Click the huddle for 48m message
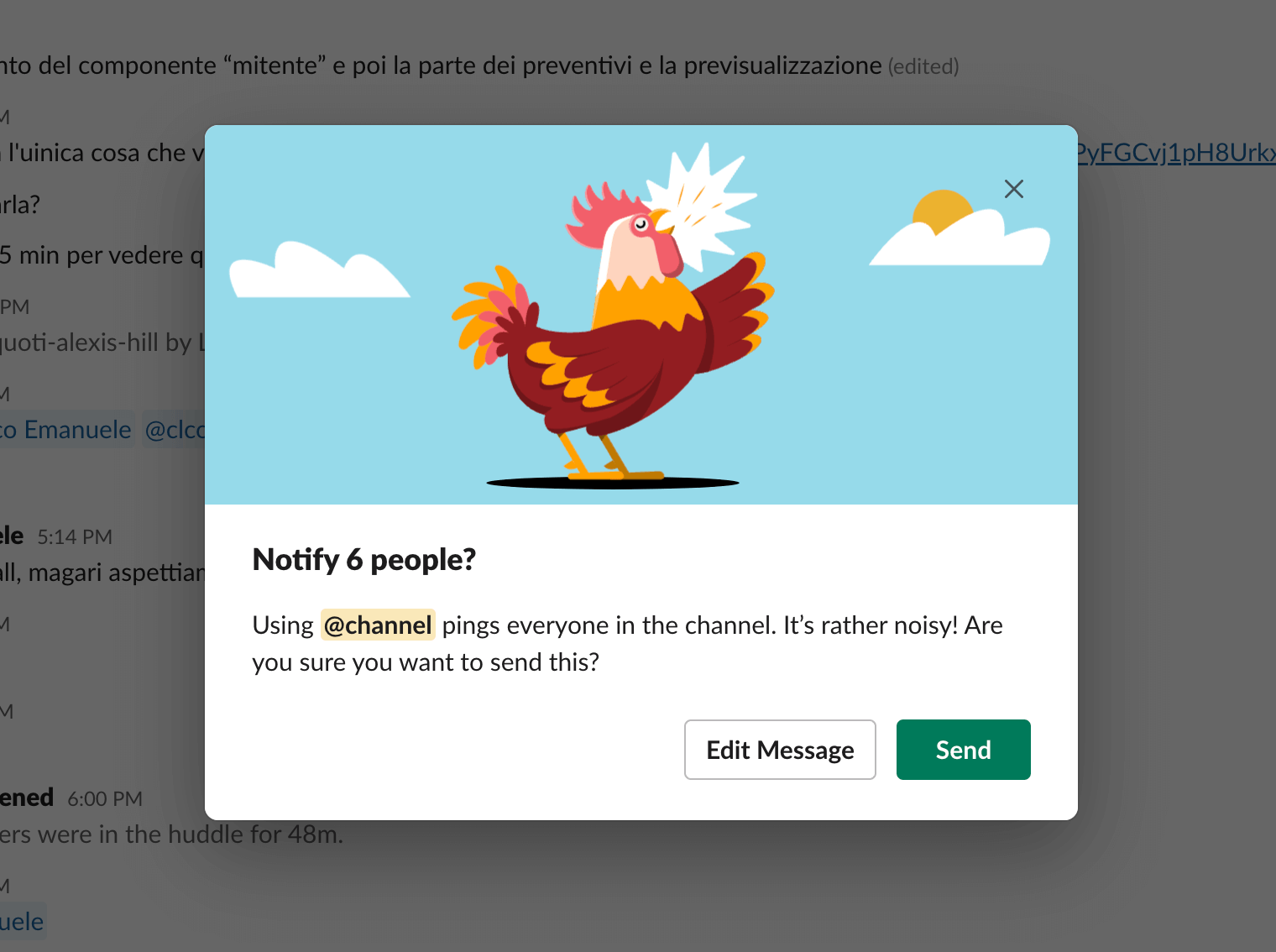1276x952 pixels. point(171,834)
